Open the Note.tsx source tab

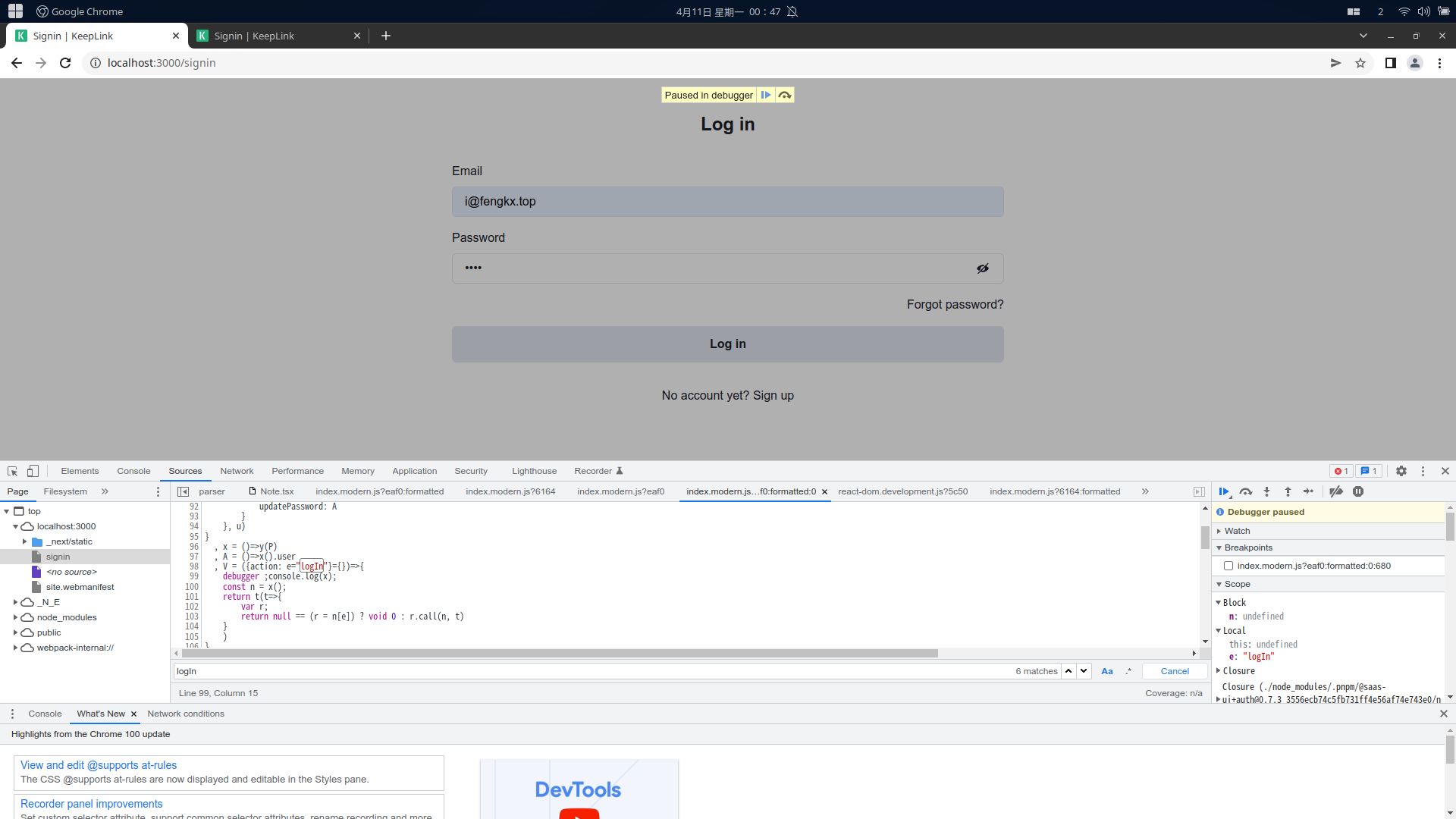[x=278, y=491]
